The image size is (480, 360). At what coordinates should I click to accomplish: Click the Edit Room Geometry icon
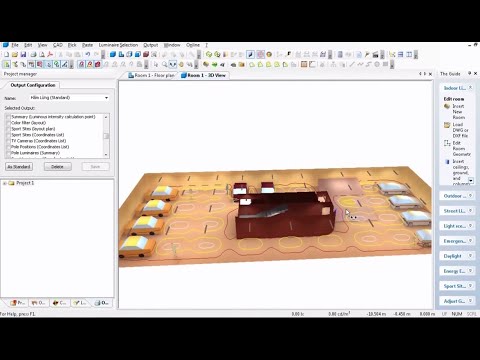pos(447,143)
